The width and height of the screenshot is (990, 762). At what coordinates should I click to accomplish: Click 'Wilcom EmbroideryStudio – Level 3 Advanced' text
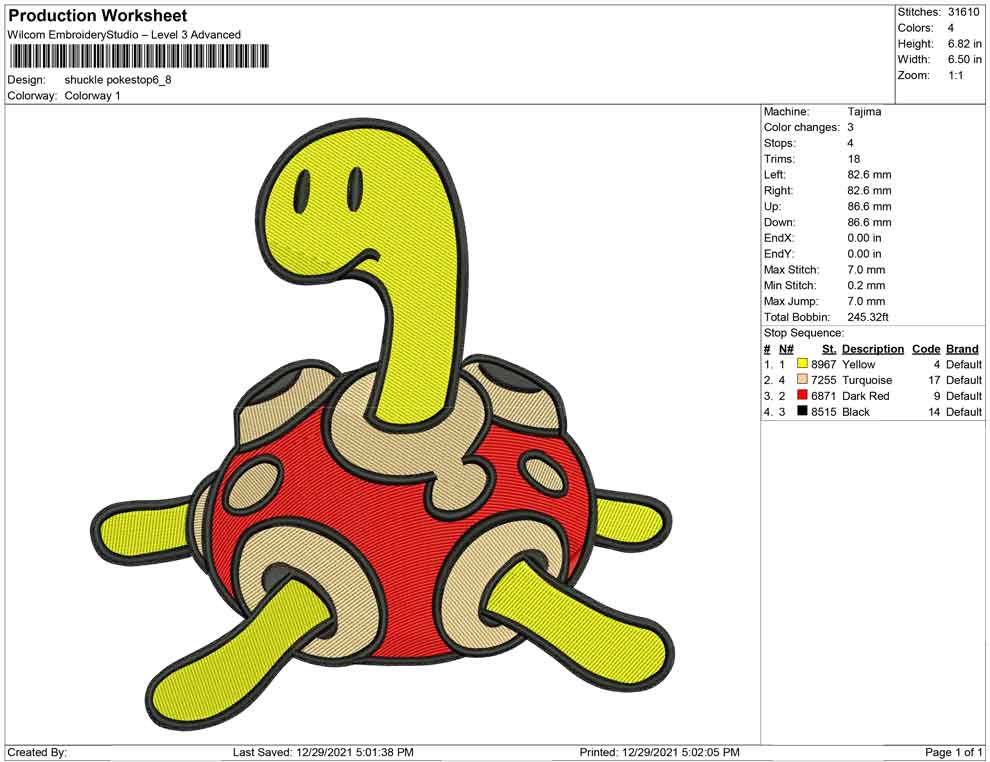(124, 35)
